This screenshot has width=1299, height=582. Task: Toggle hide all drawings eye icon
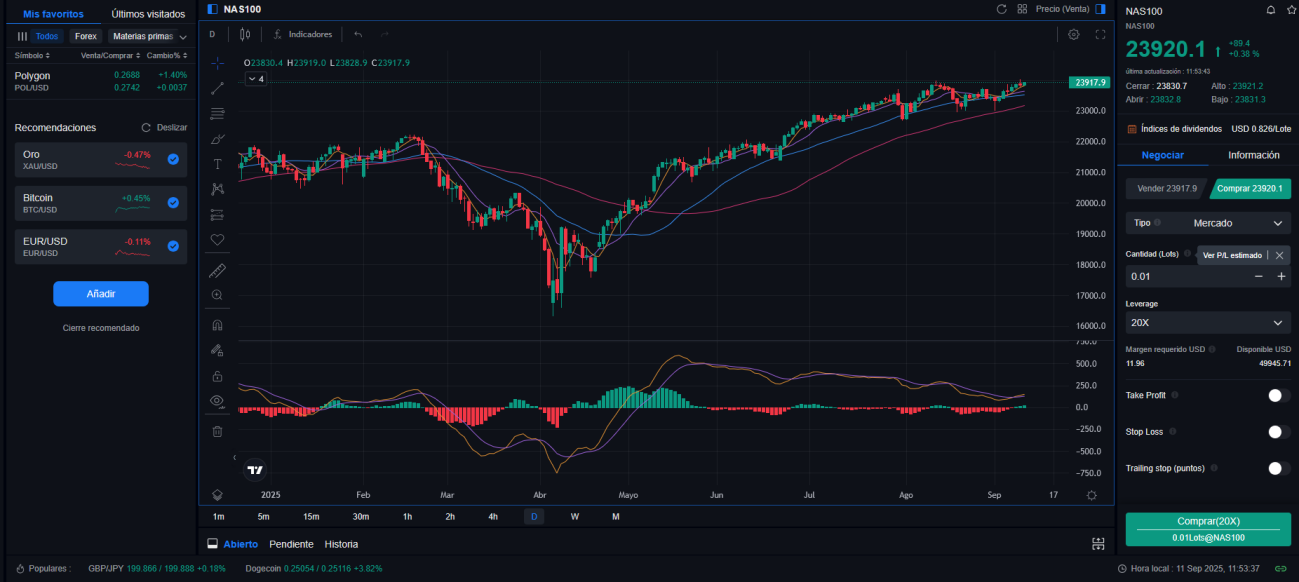point(217,401)
